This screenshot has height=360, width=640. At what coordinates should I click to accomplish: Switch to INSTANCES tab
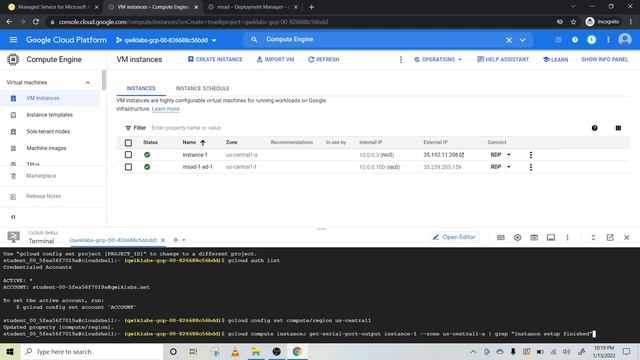coord(141,88)
